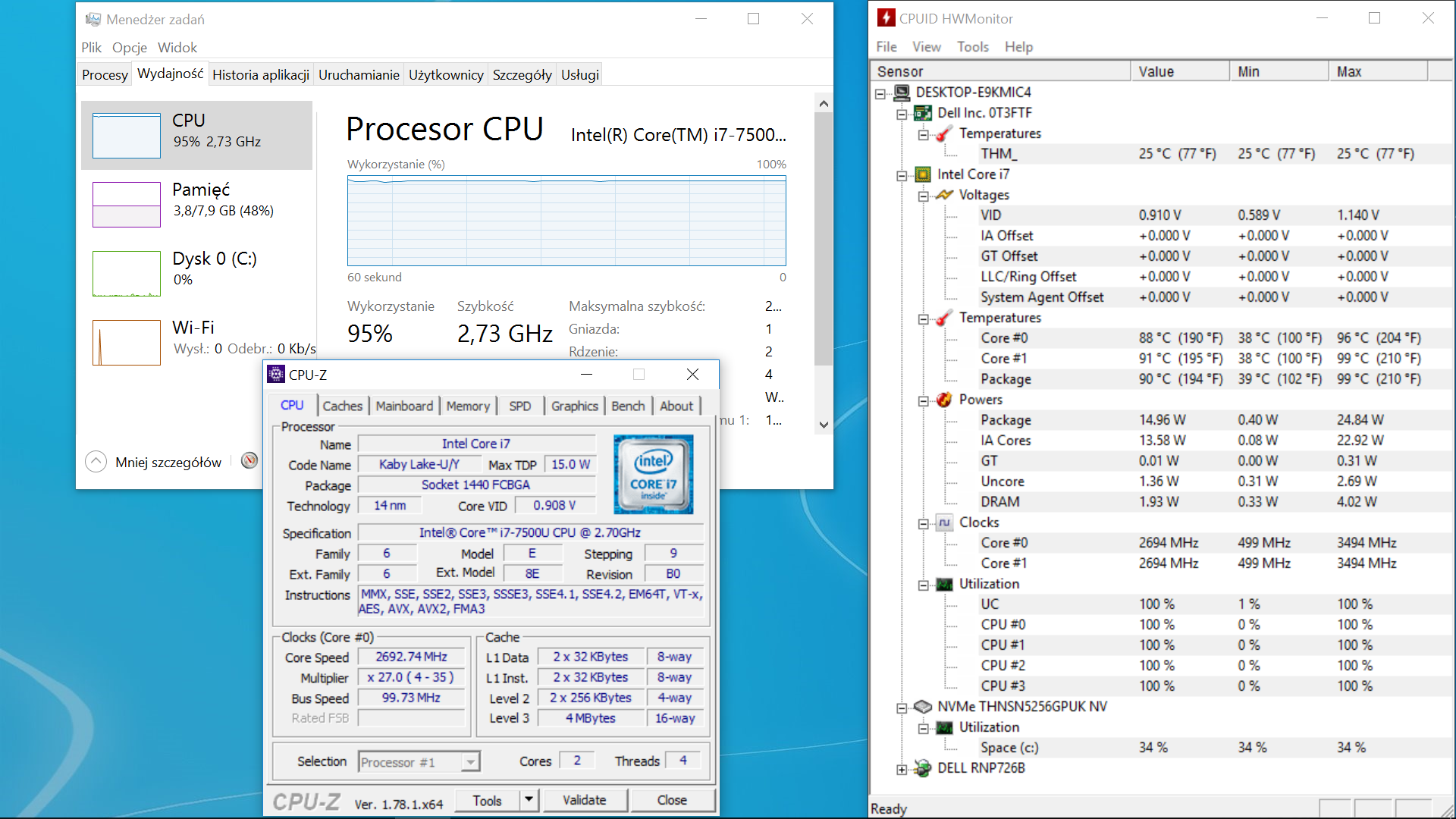This screenshot has width=1456, height=819.
Task: Click the CPU-Z Close button
Action: (672, 800)
